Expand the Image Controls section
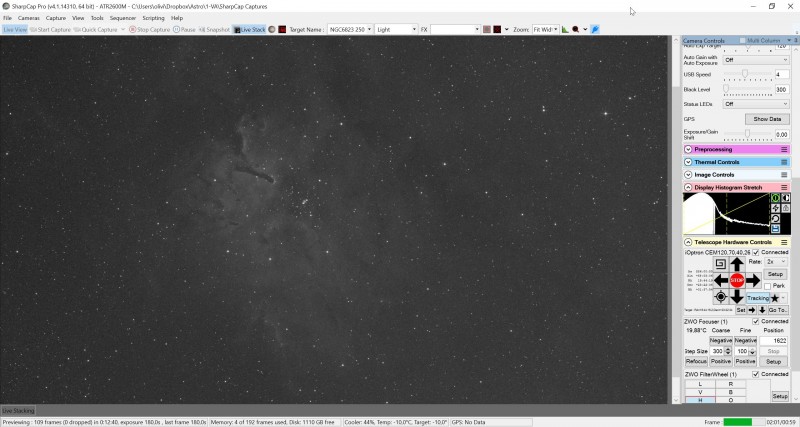800x427 pixels. pyautogui.click(x=688, y=174)
